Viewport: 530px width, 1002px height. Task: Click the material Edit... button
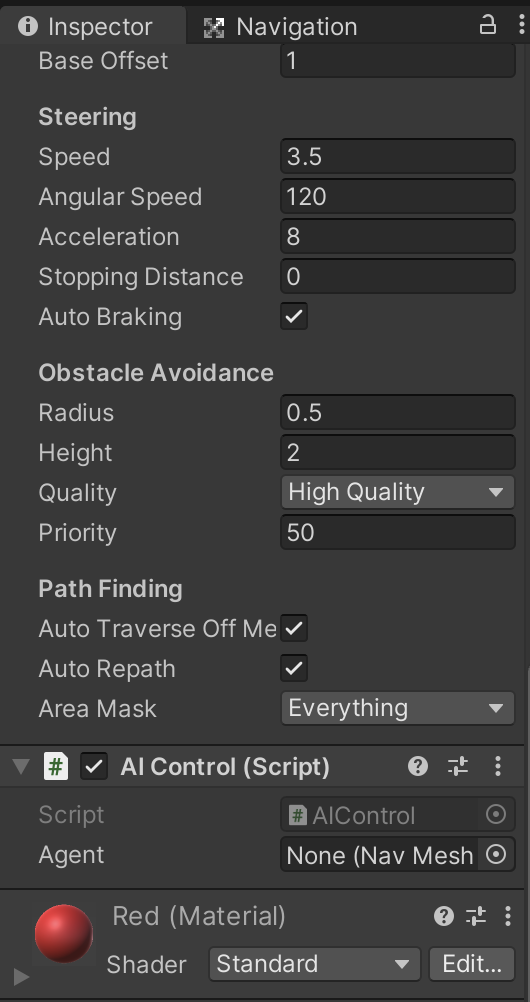click(472, 964)
